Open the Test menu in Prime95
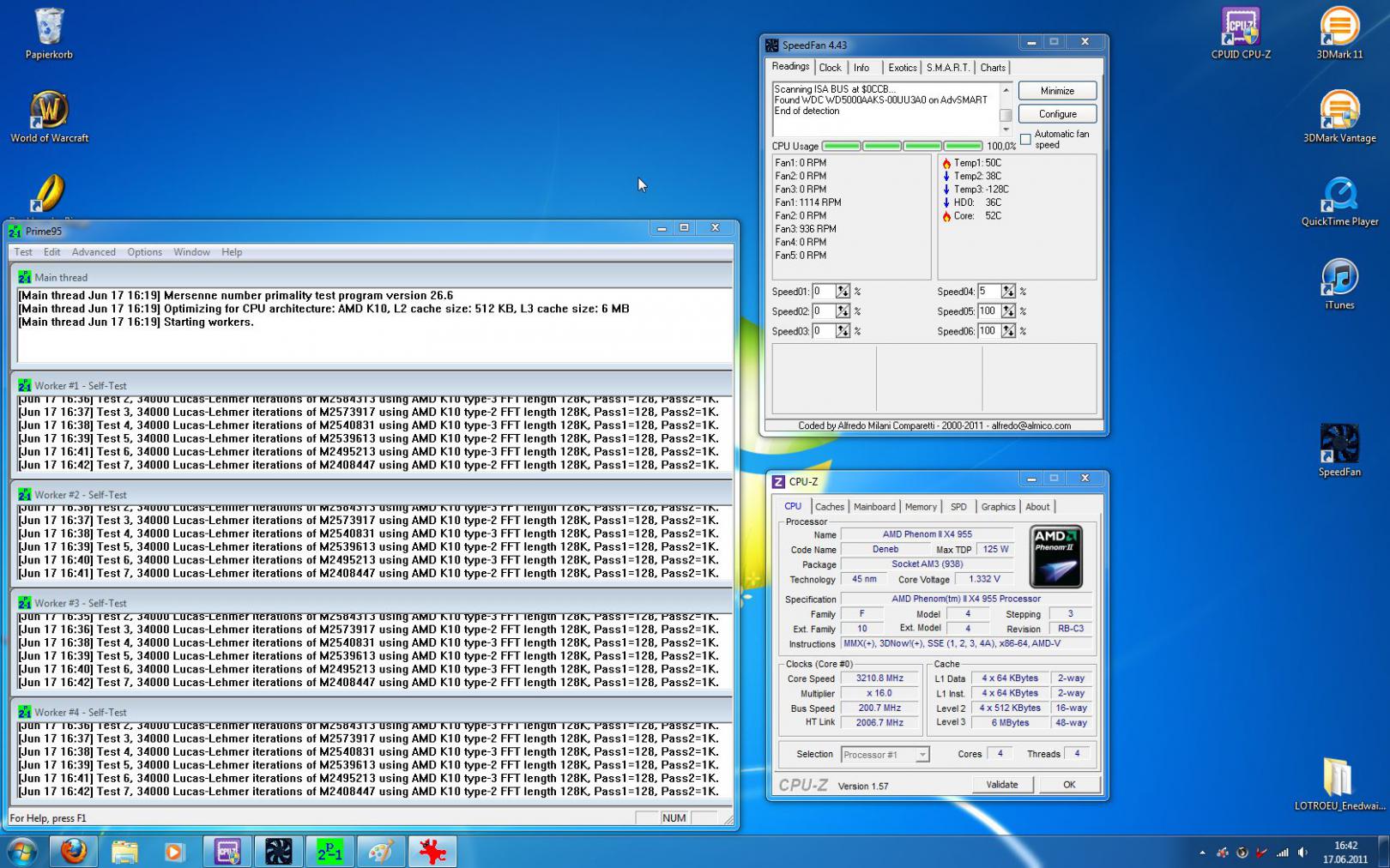Screen dimensions: 1390x868 23,252
